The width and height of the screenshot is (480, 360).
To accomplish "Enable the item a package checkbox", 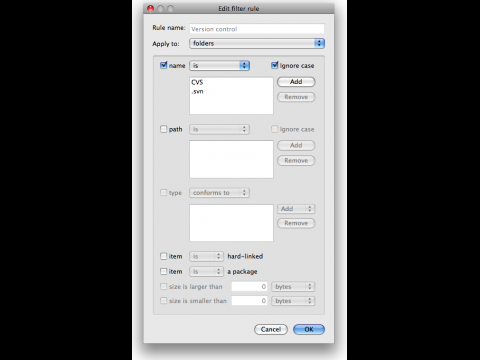I will coord(163,271).
